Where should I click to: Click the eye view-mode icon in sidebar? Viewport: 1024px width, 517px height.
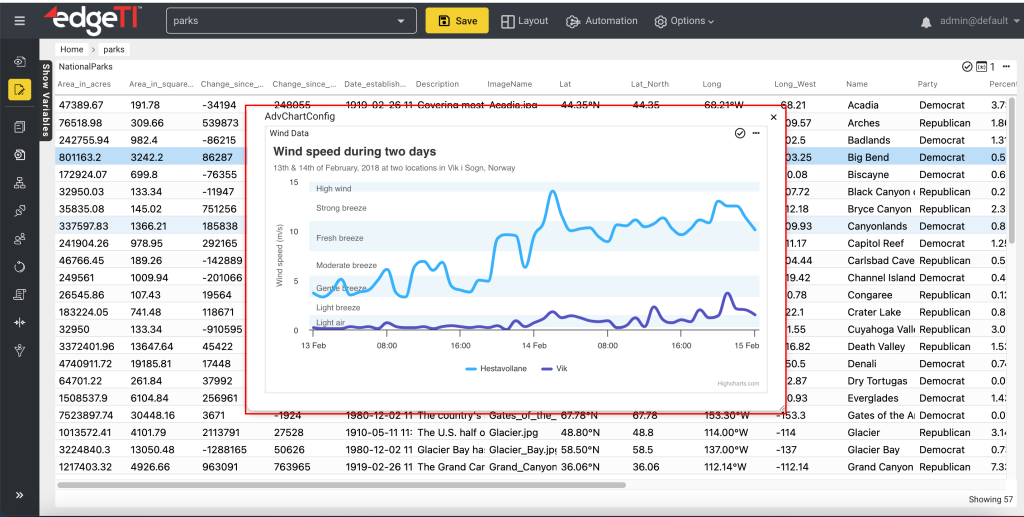click(x=19, y=62)
